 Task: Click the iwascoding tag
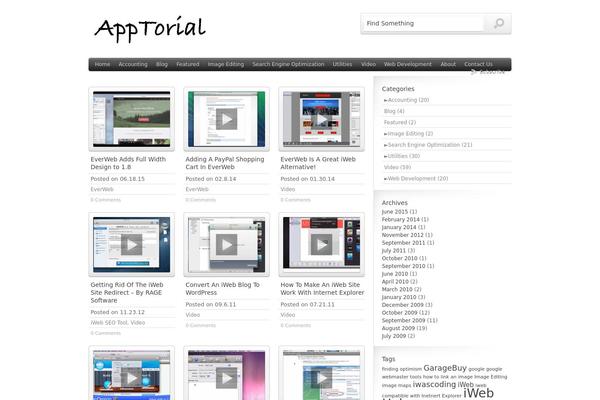434,384
